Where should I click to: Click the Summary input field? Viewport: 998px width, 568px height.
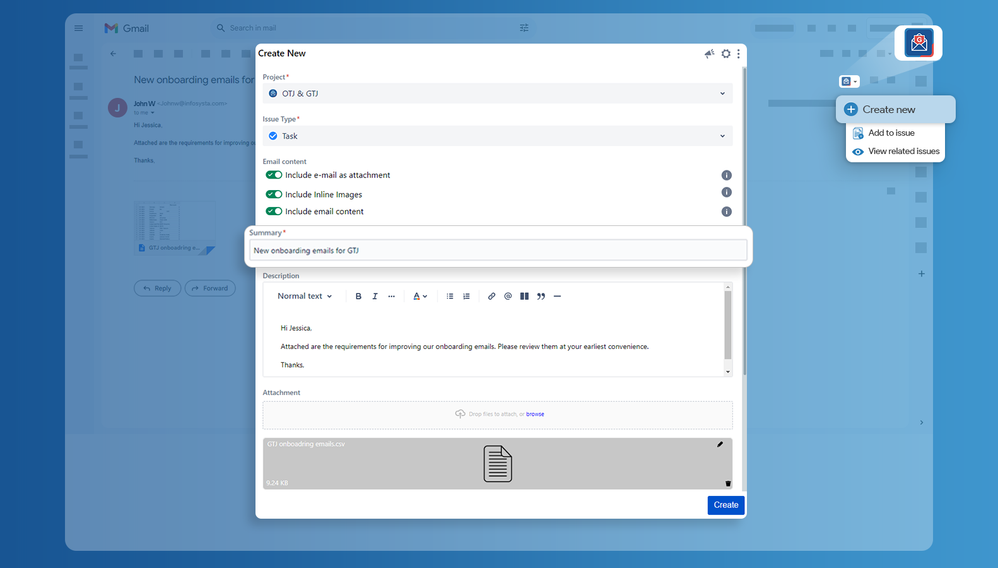[498, 250]
